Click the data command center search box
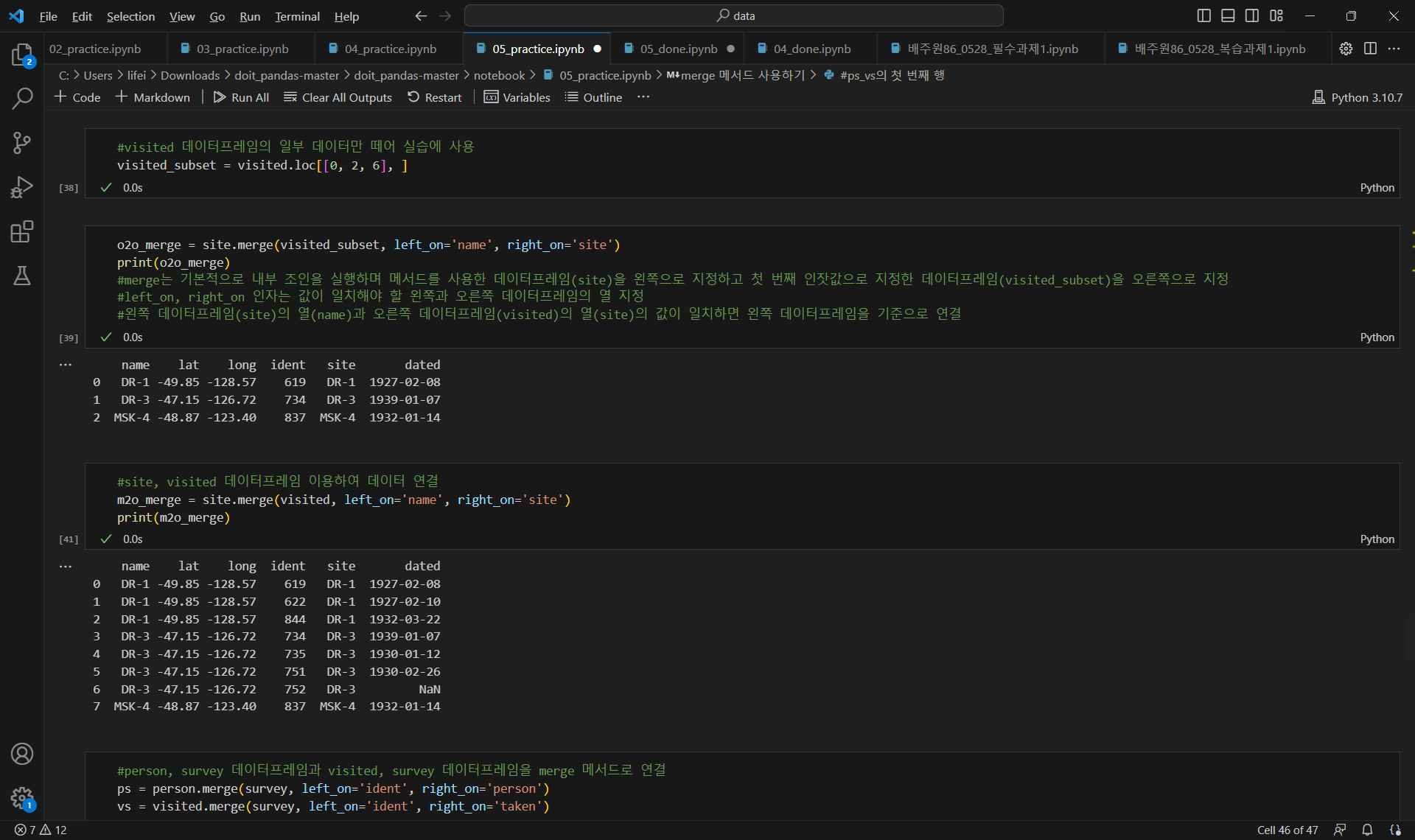Screen dimensions: 1415x840 [x=734, y=15]
